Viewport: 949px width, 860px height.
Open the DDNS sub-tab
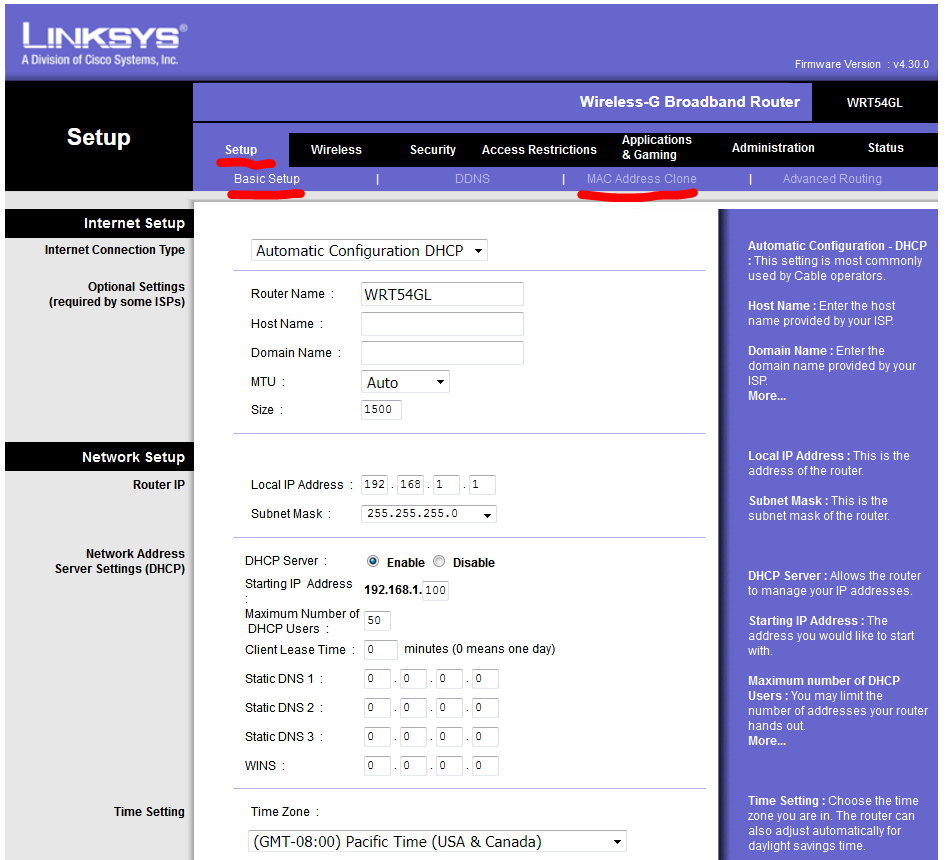pyautogui.click(x=472, y=179)
